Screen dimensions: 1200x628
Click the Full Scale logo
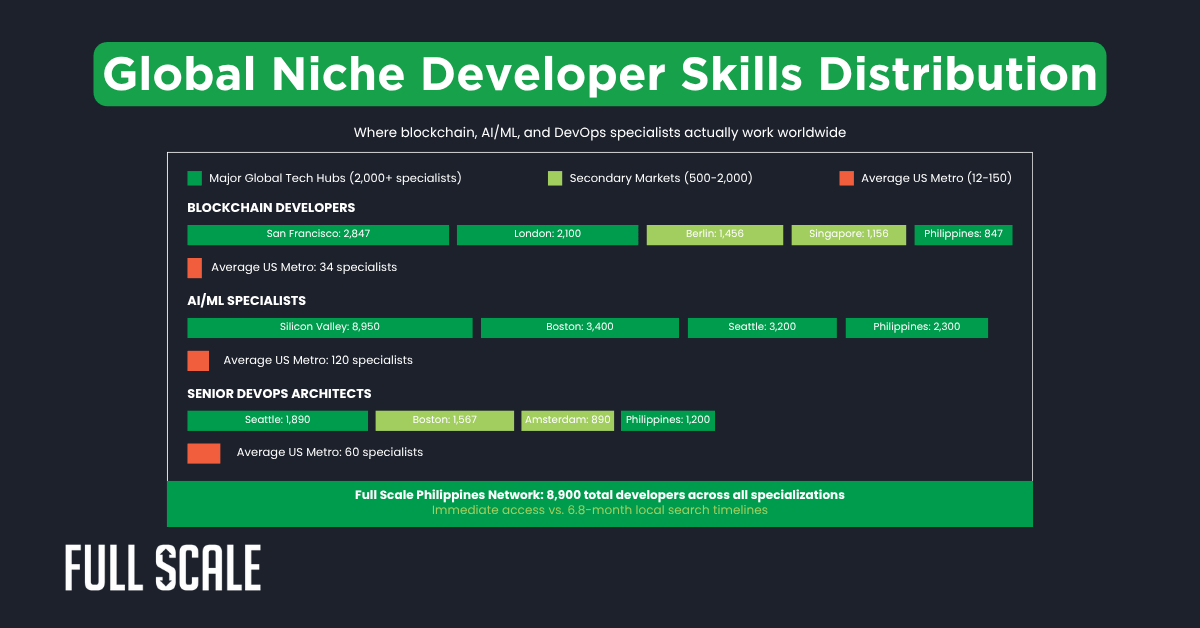coord(161,566)
